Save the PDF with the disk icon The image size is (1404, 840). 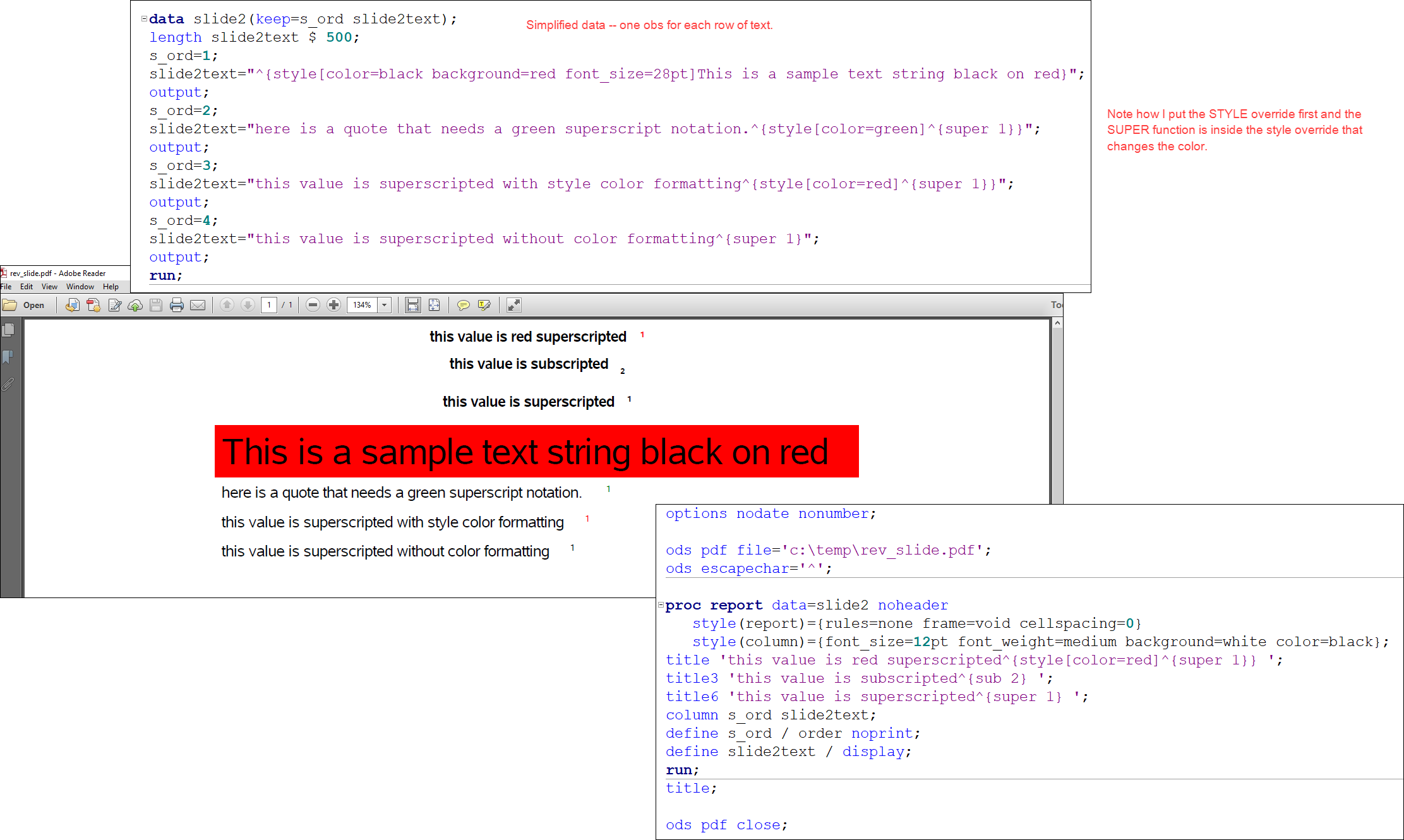pos(156,305)
